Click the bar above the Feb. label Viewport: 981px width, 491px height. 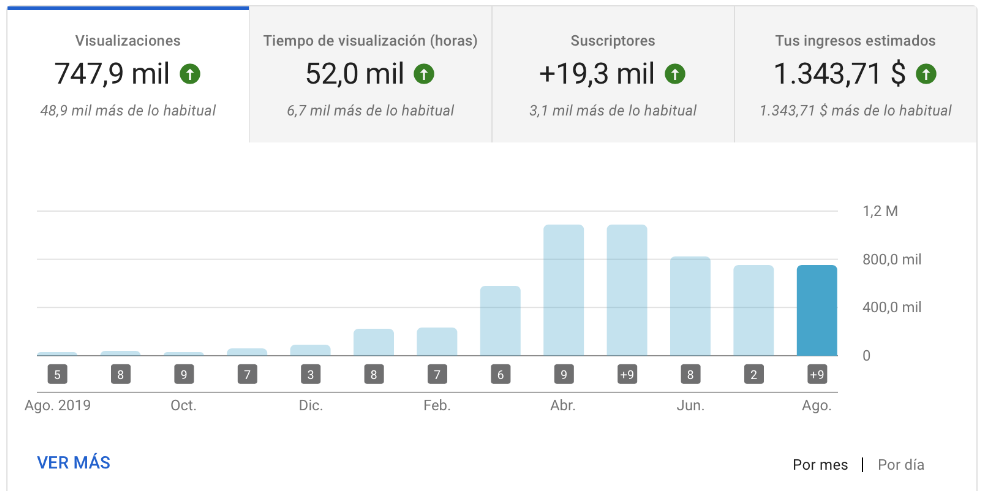click(437, 342)
